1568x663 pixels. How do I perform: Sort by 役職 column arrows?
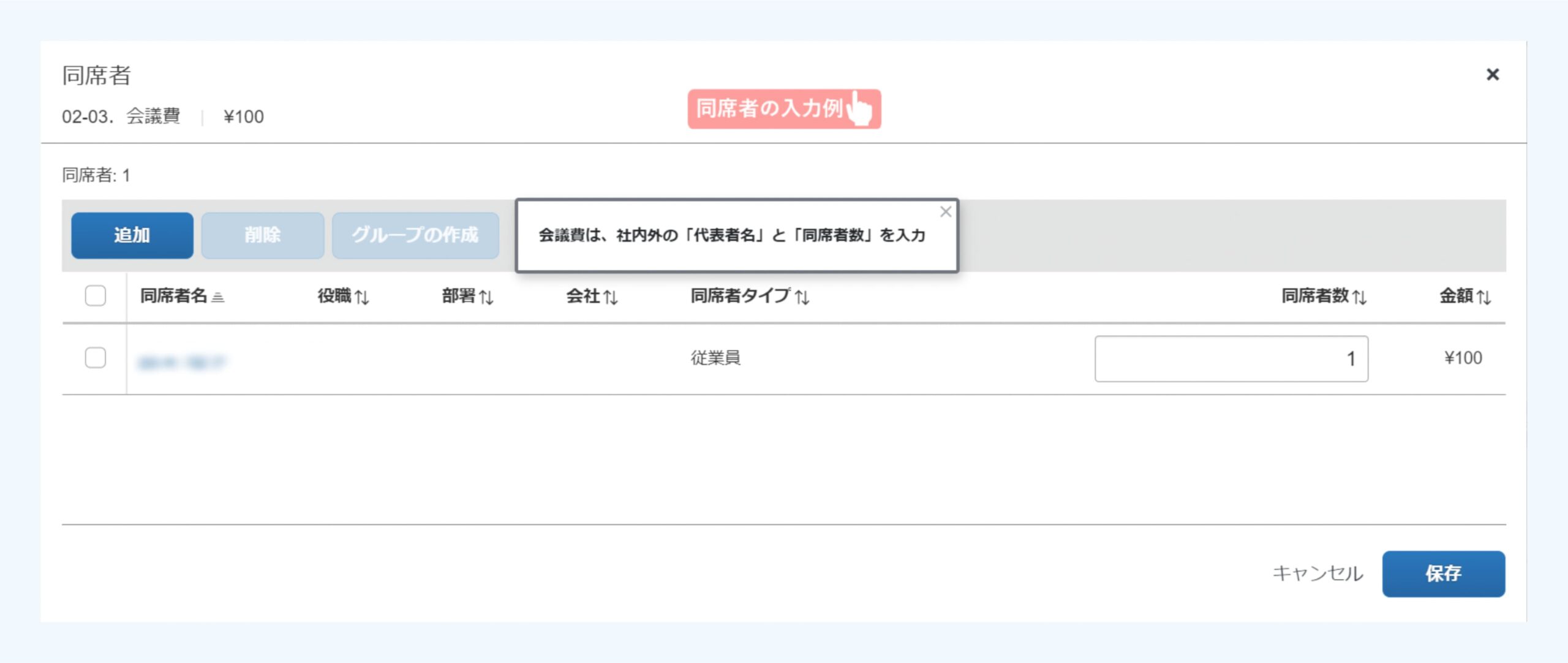tap(362, 297)
